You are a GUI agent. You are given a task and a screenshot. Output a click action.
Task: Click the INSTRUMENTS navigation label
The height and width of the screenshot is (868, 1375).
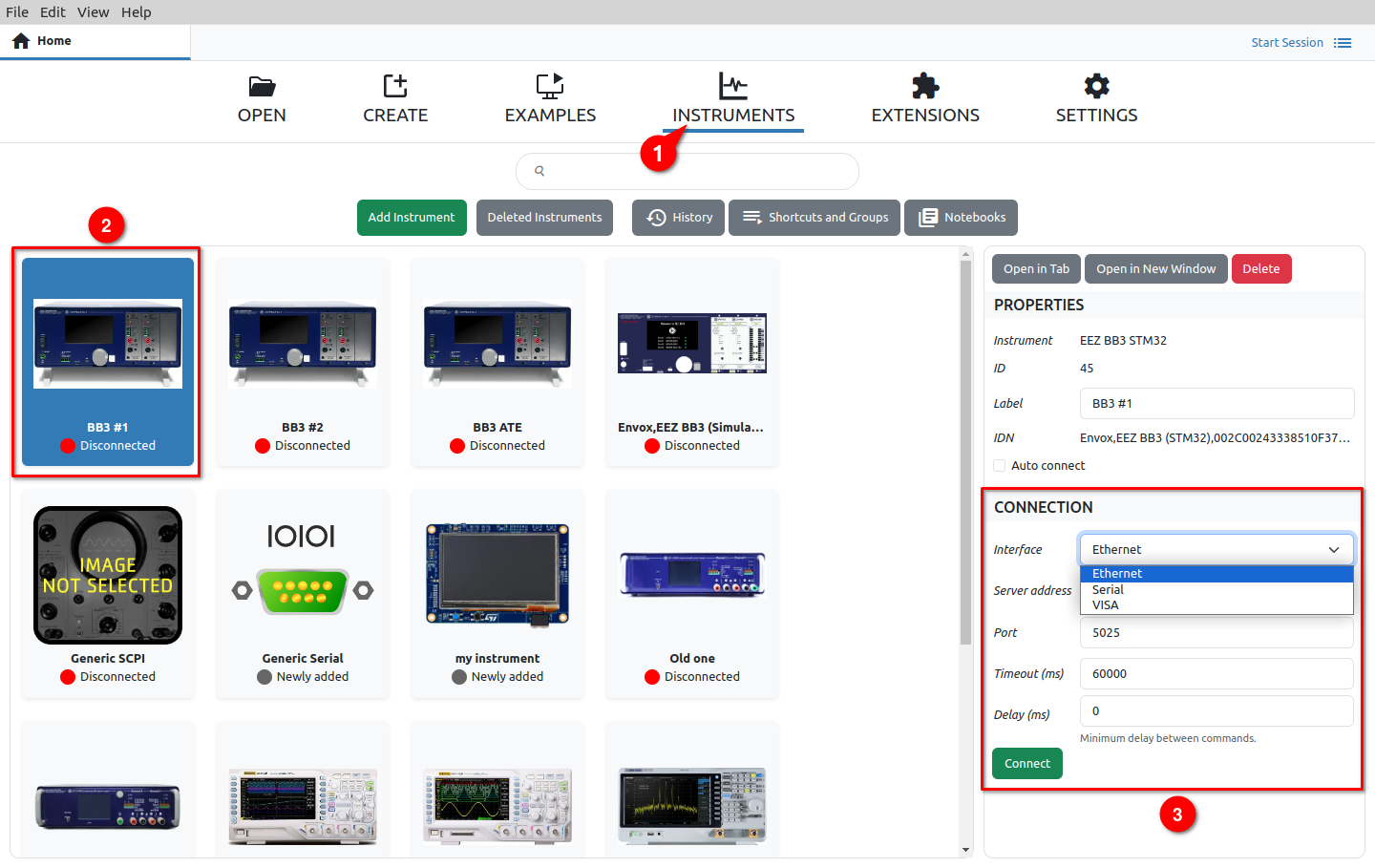pos(733,116)
